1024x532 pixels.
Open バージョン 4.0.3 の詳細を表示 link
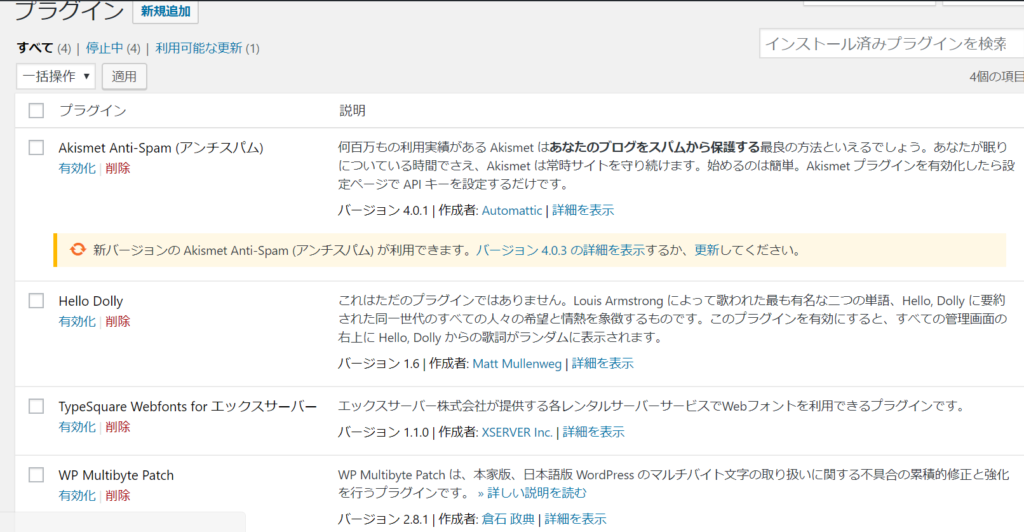(x=560, y=250)
